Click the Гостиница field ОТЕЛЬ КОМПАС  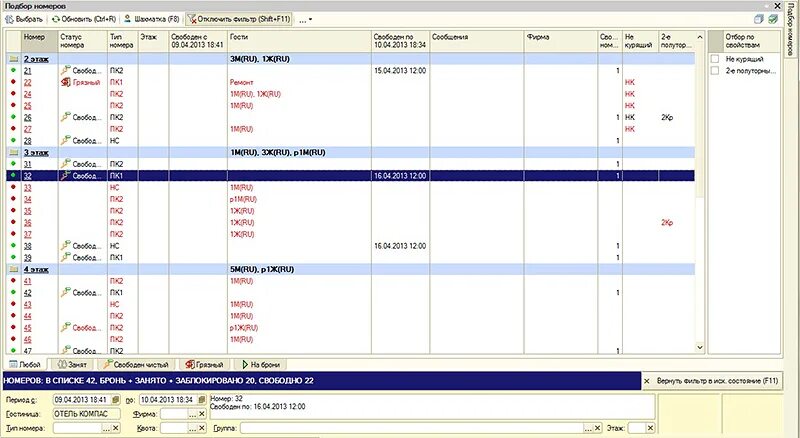tap(87, 413)
